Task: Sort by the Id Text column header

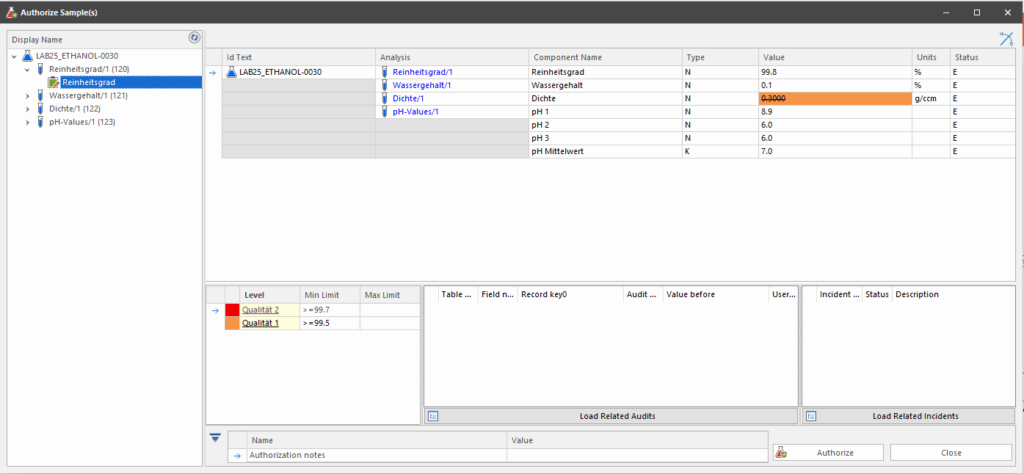Action: [298, 57]
